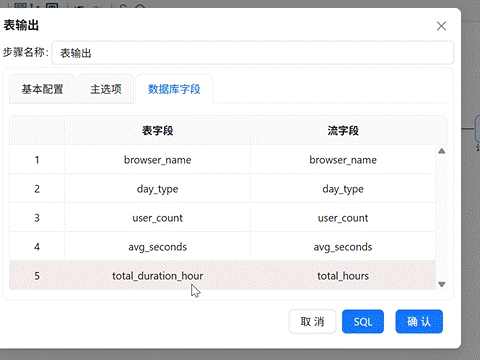480x360 pixels.
Task: Select stream field browser_name in row 1
Action: click(343, 160)
